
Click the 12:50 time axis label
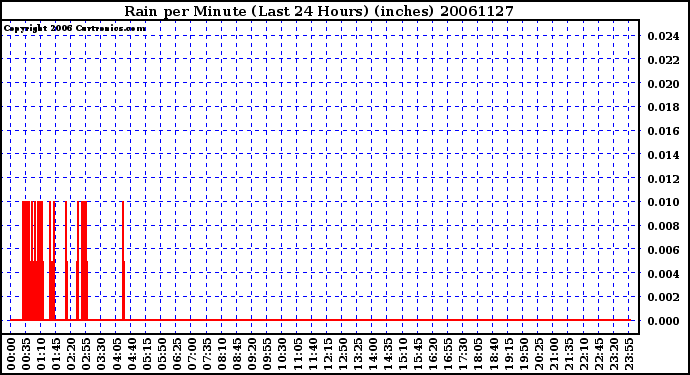[x=342, y=354]
